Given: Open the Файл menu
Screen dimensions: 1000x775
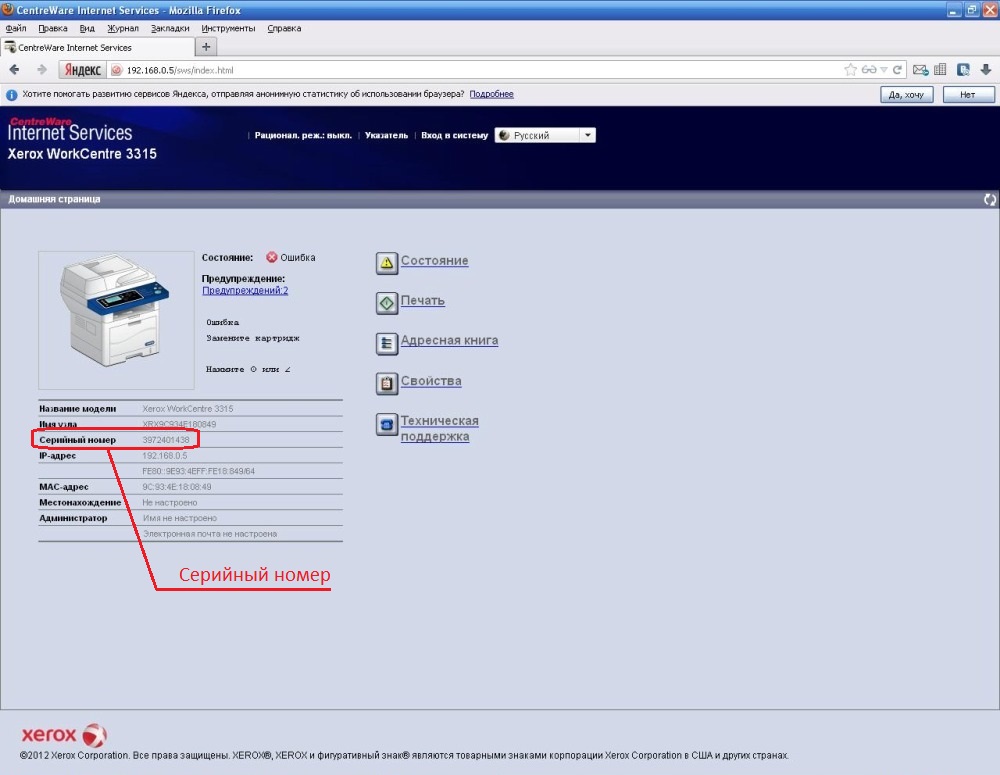Looking at the screenshot, I should (x=16, y=28).
